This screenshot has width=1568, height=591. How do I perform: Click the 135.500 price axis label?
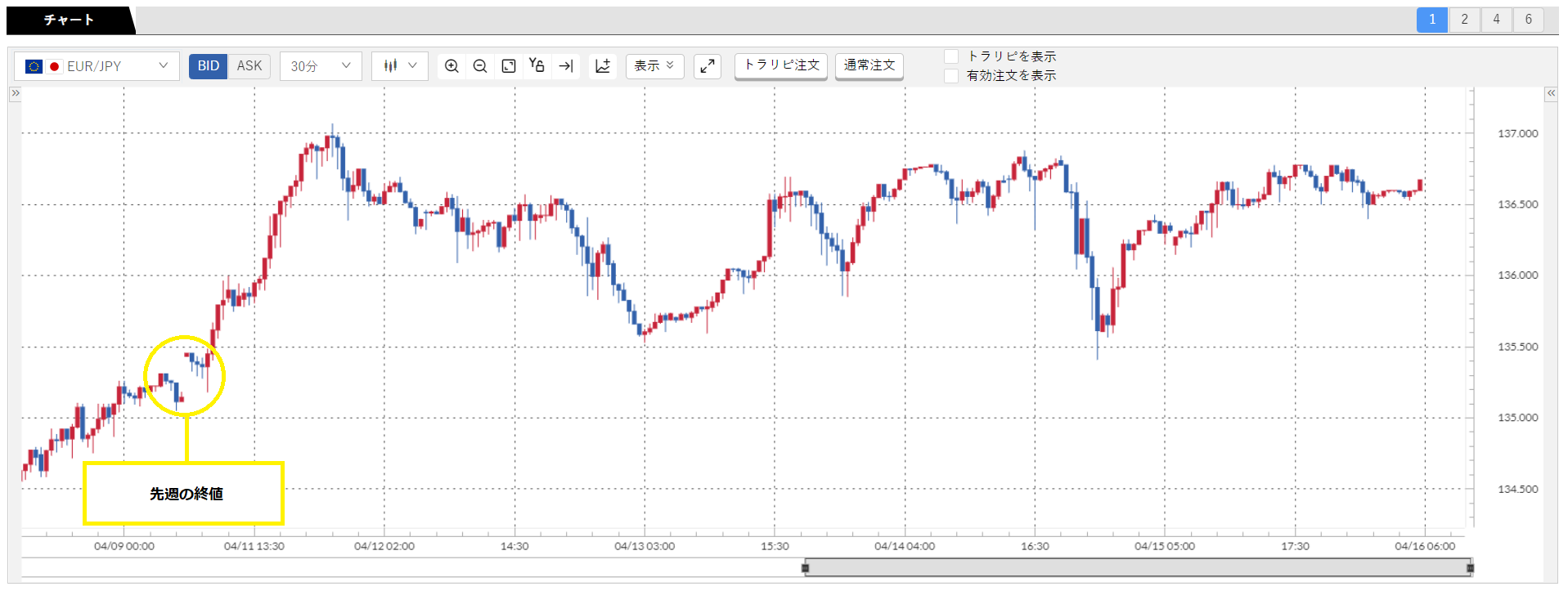click(x=1517, y=347)
